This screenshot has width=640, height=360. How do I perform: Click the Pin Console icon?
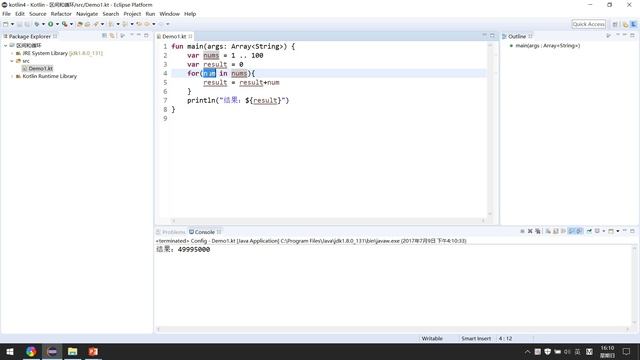point(589,231)
